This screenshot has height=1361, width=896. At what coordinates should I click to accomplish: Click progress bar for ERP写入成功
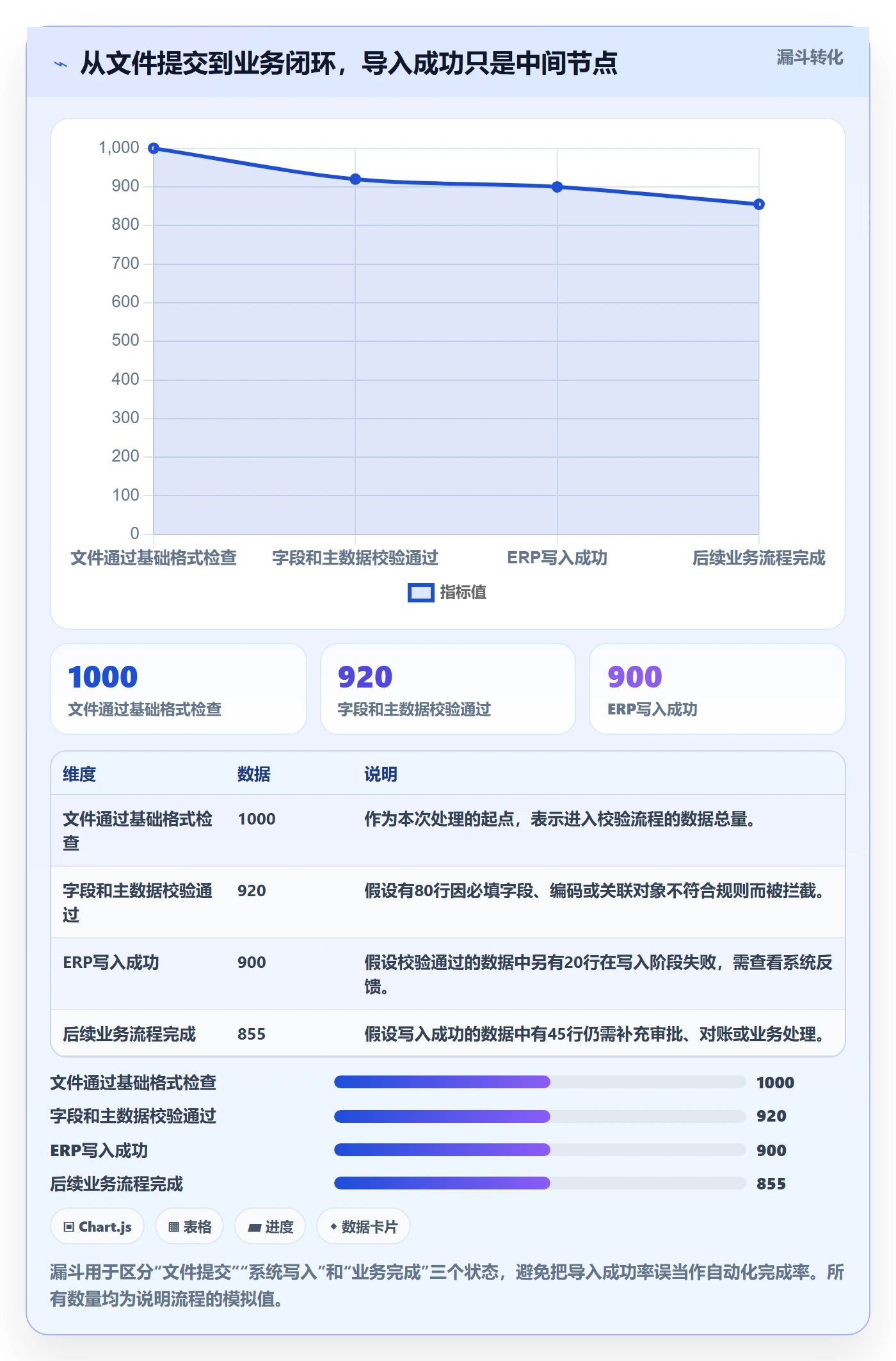[x=540, y=1150]
